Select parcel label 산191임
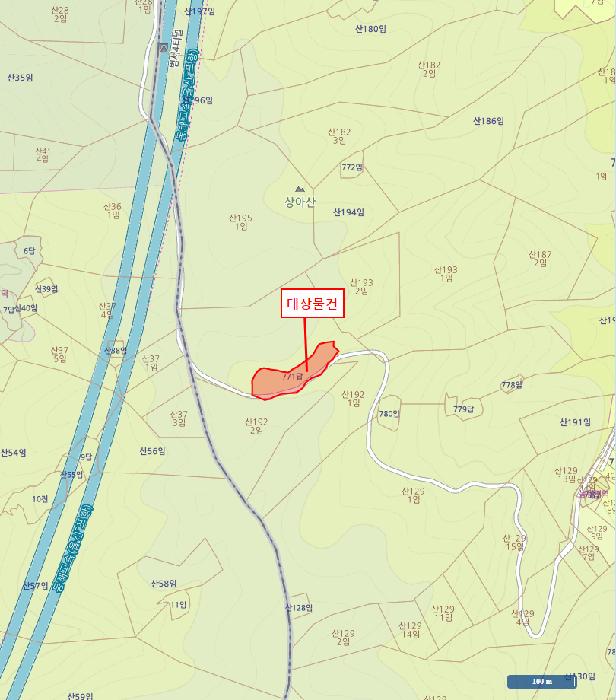The image size is (616, 700). point(575,421)
